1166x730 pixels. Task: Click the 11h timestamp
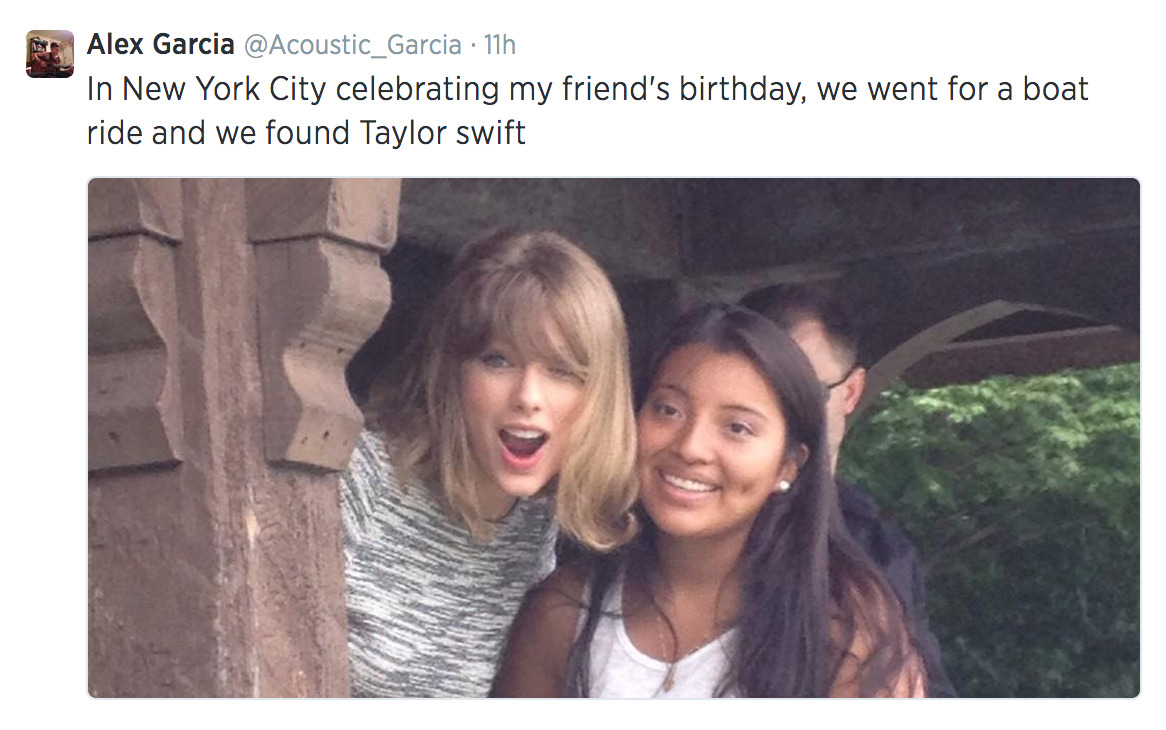click(499, 45)
